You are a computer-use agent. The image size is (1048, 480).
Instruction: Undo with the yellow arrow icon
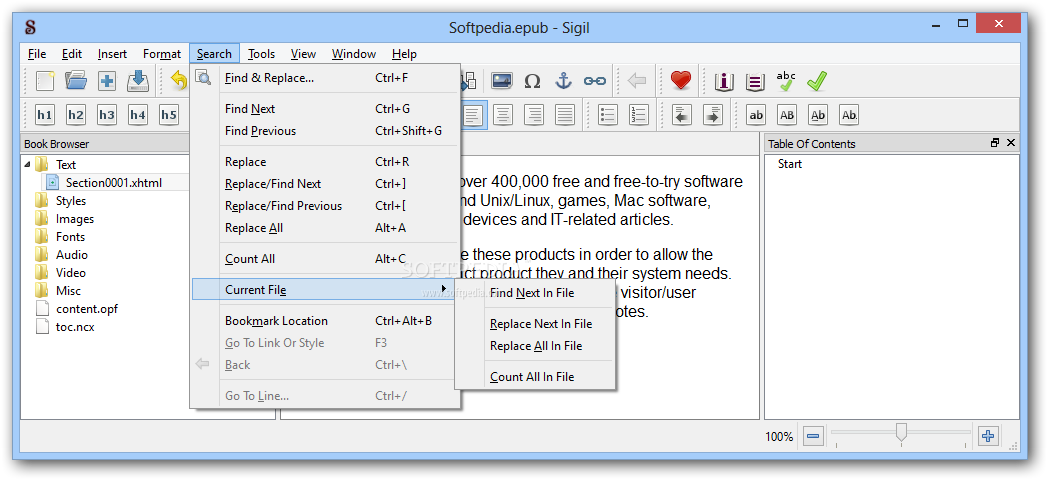[179, 81]
